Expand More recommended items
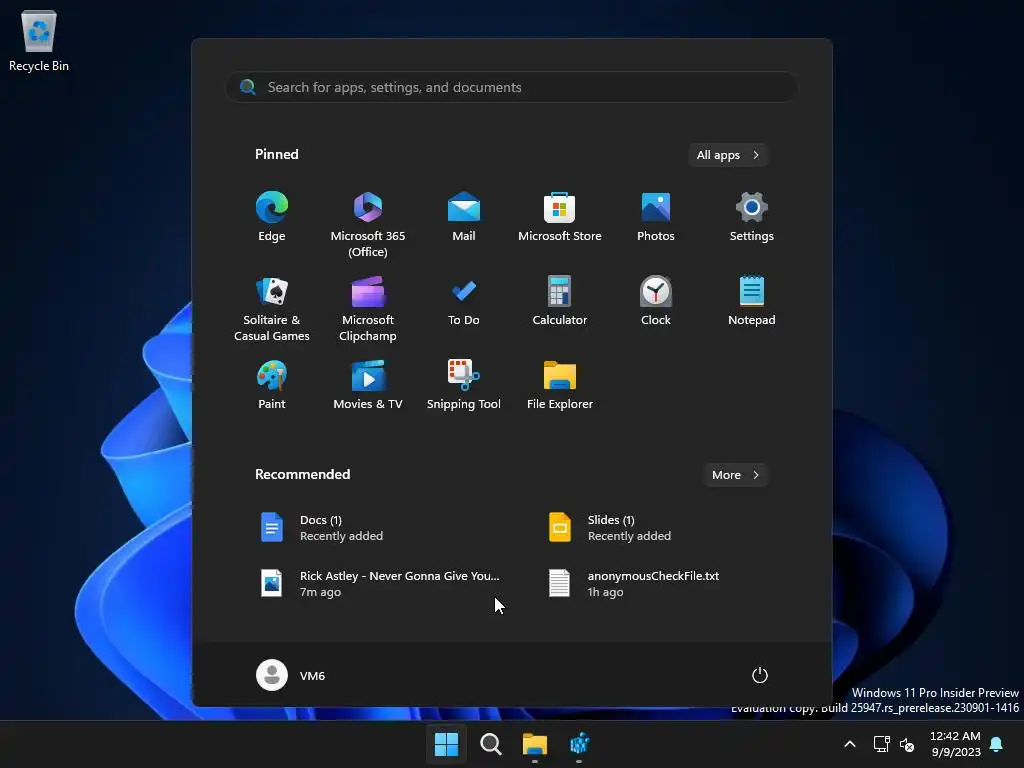This screenshot has height=768, width=1024. click(735, 475)
